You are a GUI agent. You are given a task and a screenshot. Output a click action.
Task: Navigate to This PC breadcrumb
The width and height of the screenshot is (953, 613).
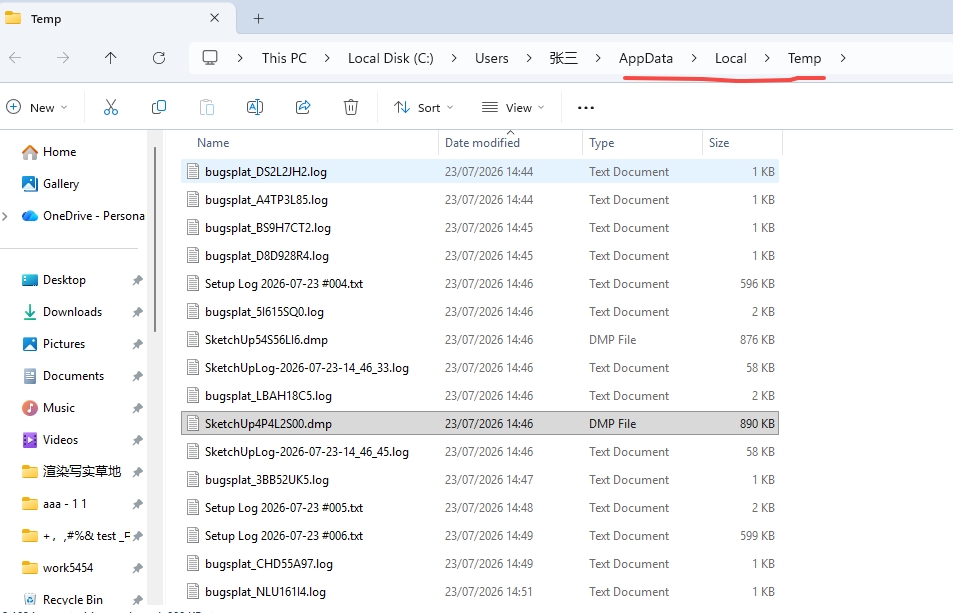[284, 58]
